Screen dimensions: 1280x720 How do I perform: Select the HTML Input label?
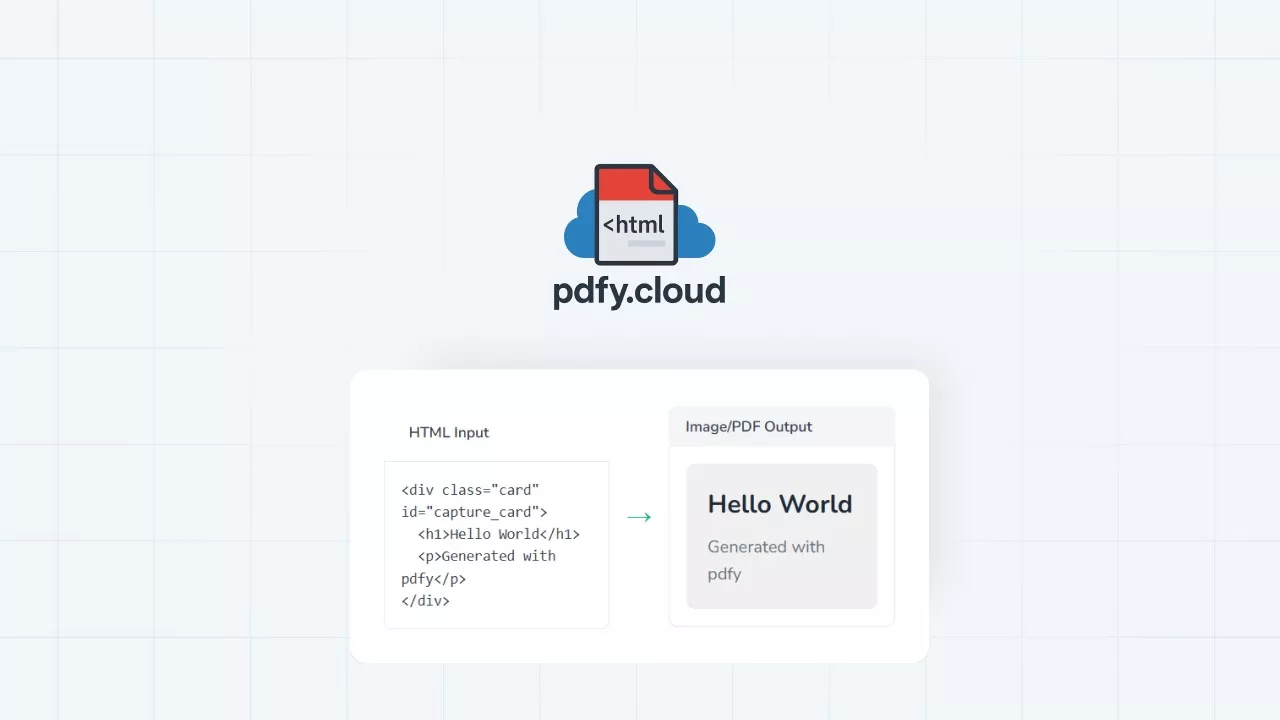449,433
